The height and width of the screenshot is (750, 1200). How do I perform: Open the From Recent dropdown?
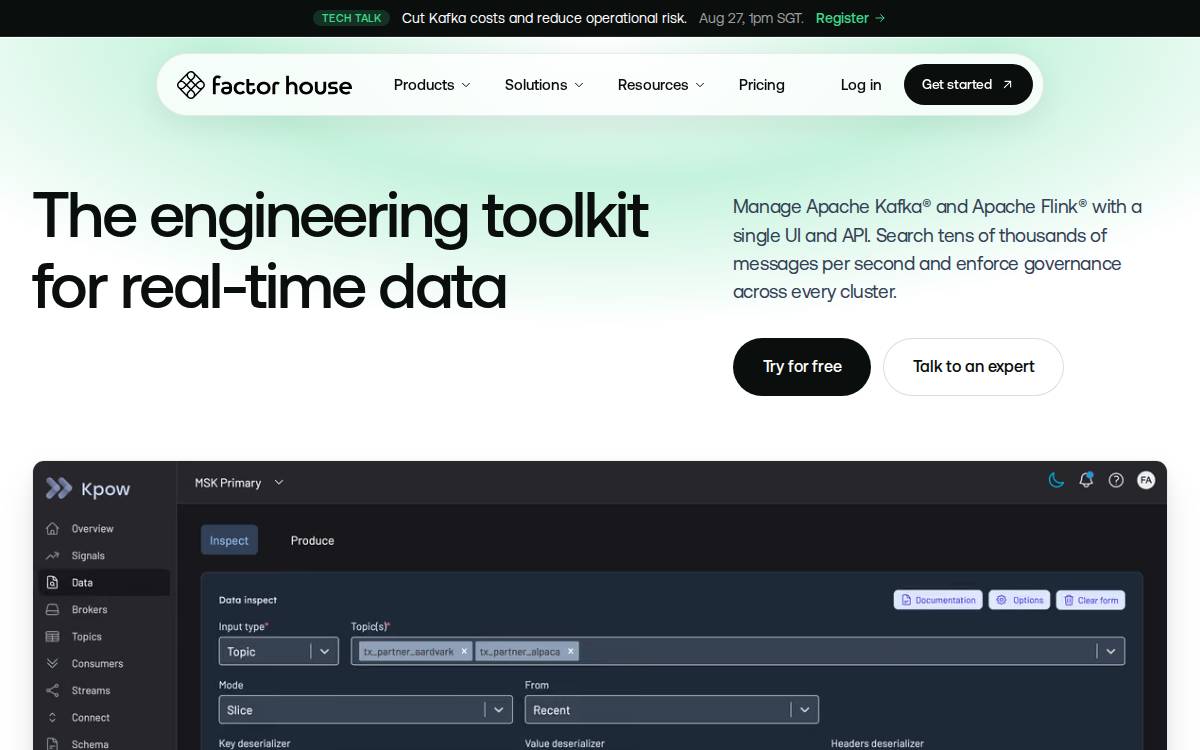[x=672, y=710]
